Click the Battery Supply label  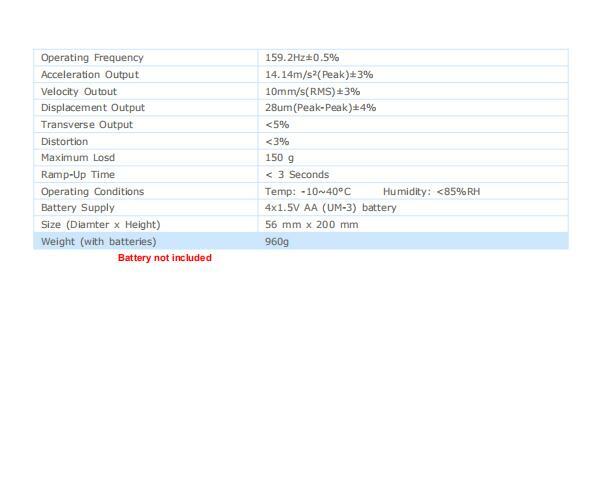[78, 208]
